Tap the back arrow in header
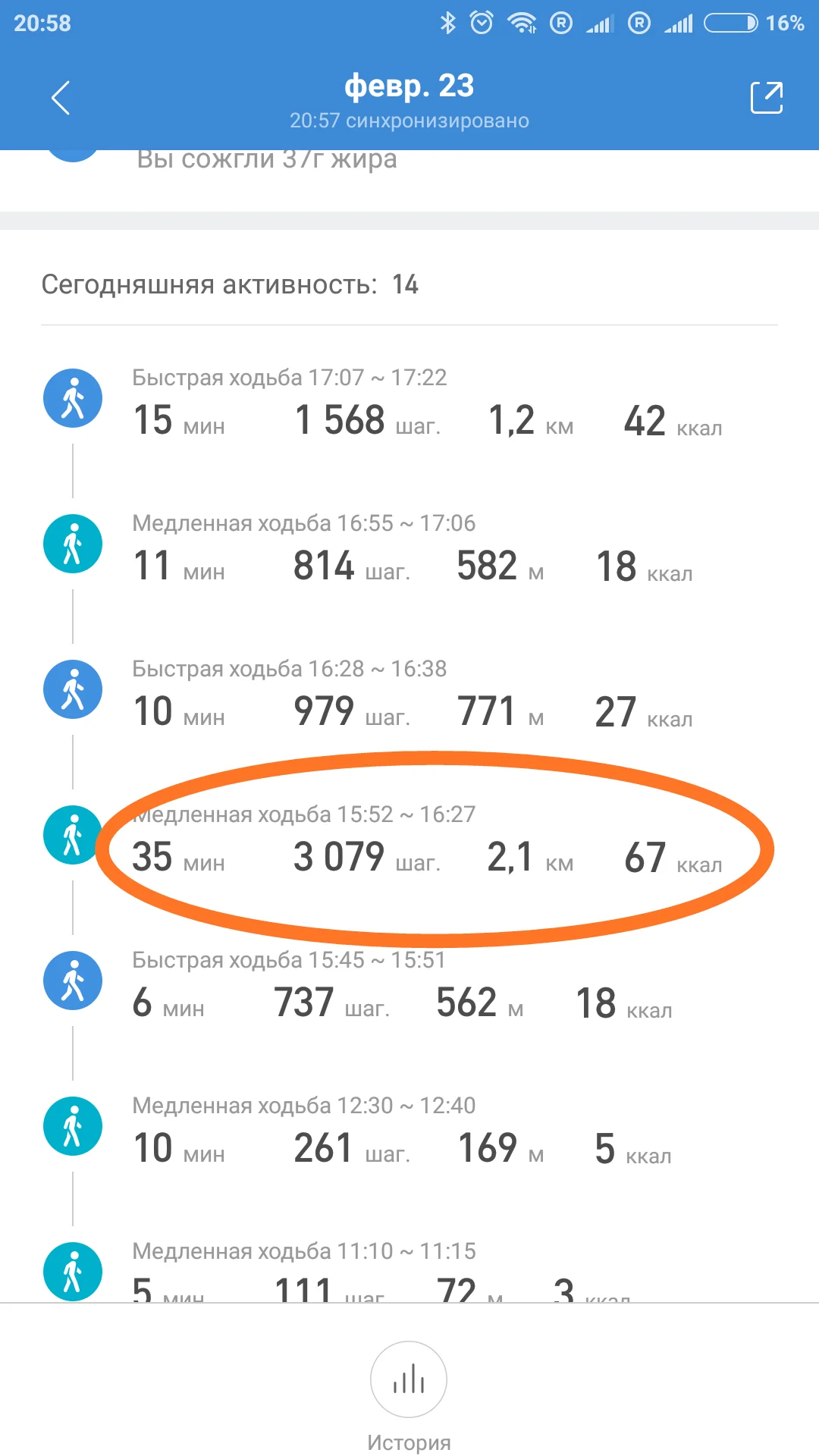The height and width of the screenshot is (1456, 819). (61, 98)
